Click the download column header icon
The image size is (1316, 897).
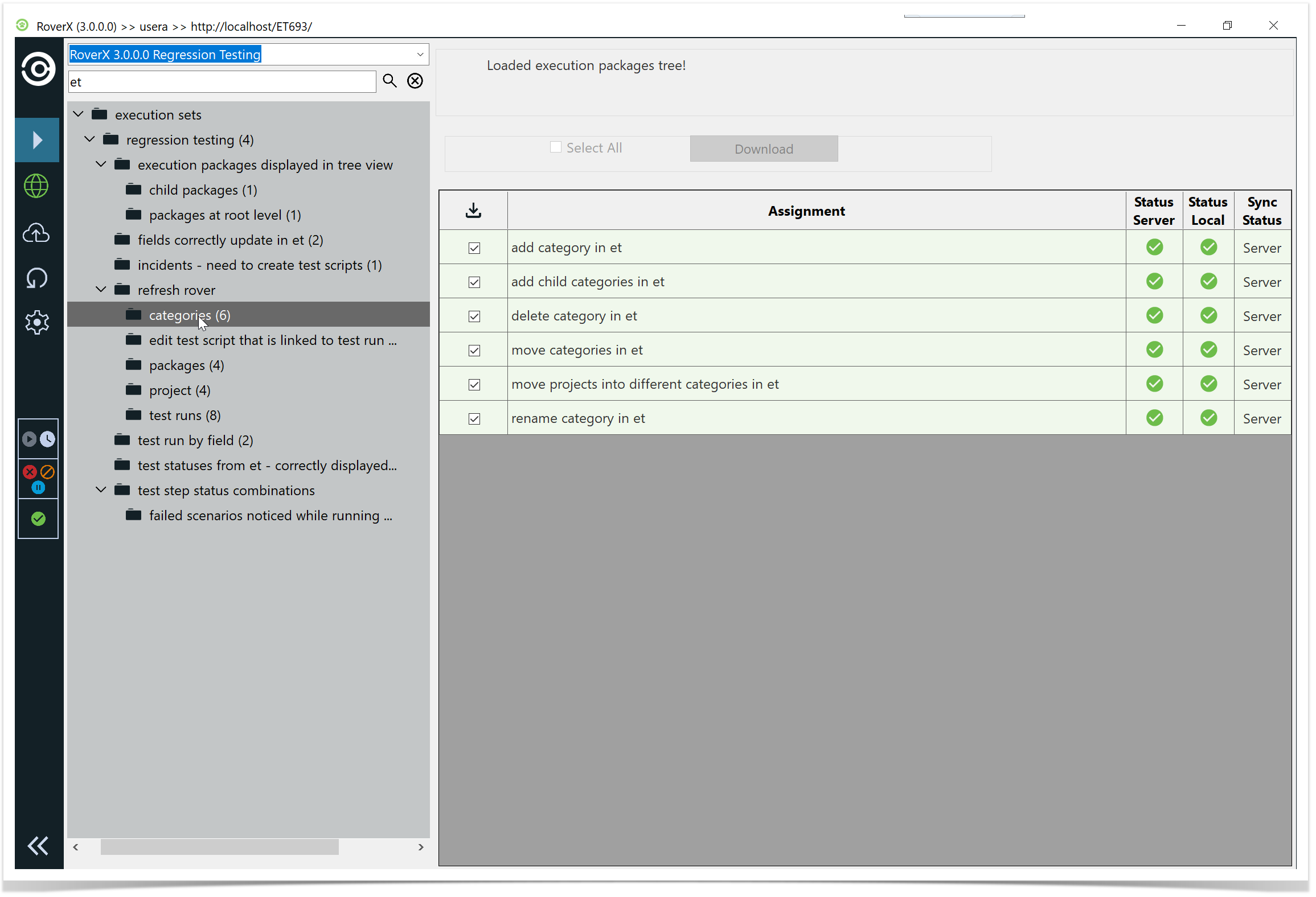(x=473, y=211)
